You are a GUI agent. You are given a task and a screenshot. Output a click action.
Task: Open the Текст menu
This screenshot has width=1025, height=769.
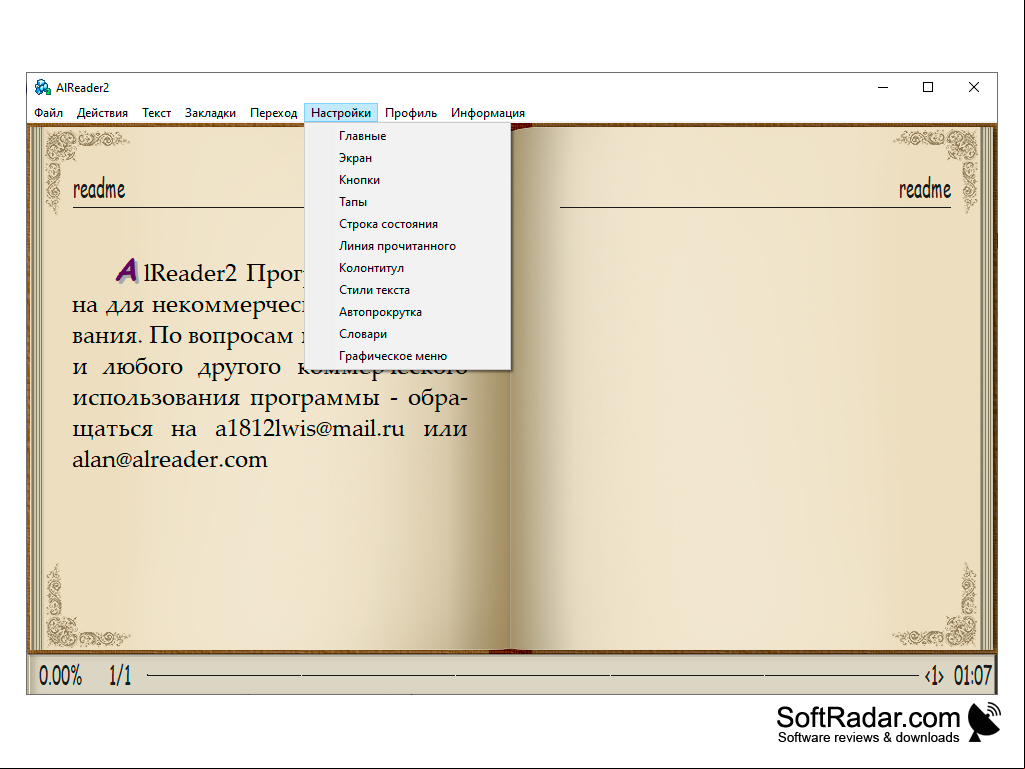156,112
